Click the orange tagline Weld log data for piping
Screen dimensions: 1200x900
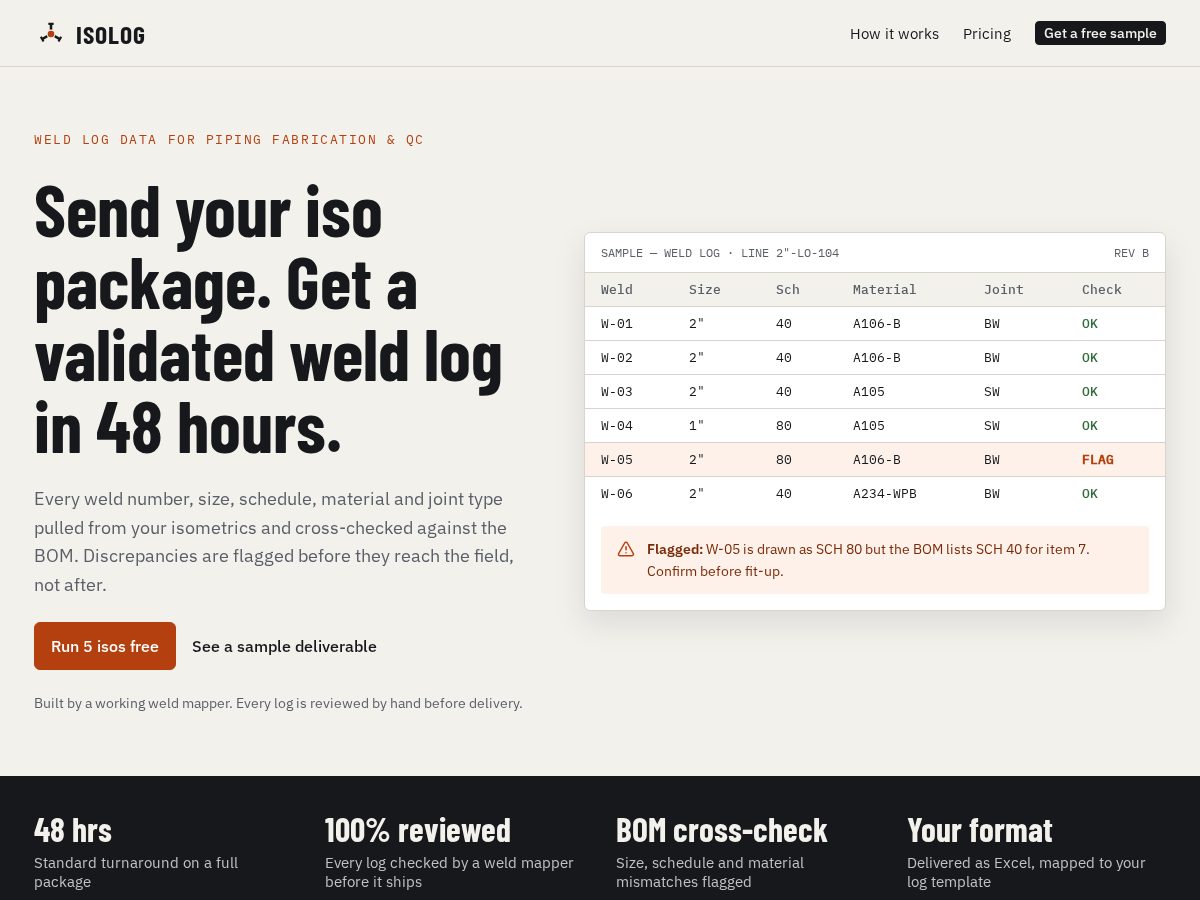tap(229, 140)
